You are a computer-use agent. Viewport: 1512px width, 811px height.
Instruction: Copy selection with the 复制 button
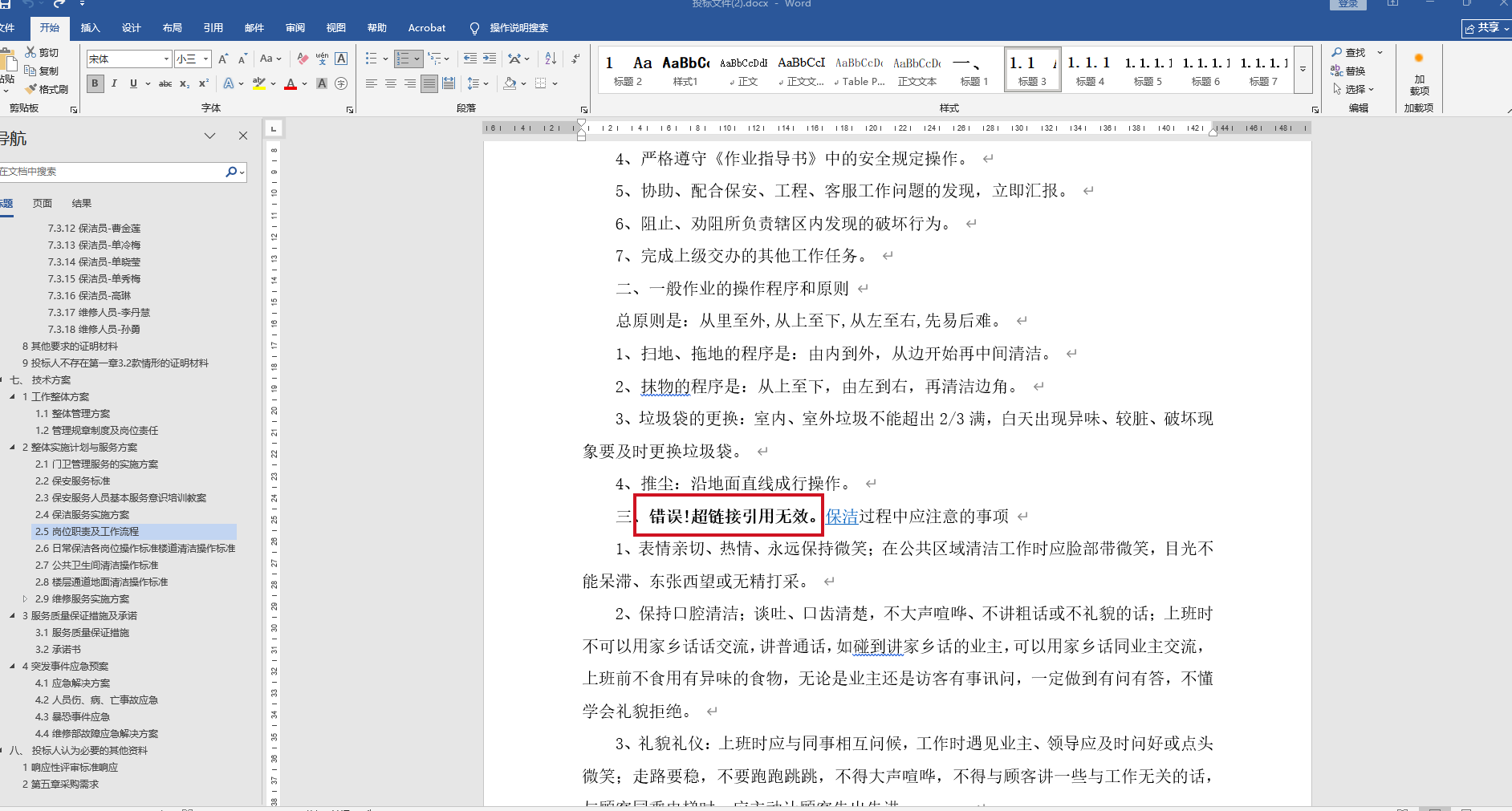click(42, 71)
